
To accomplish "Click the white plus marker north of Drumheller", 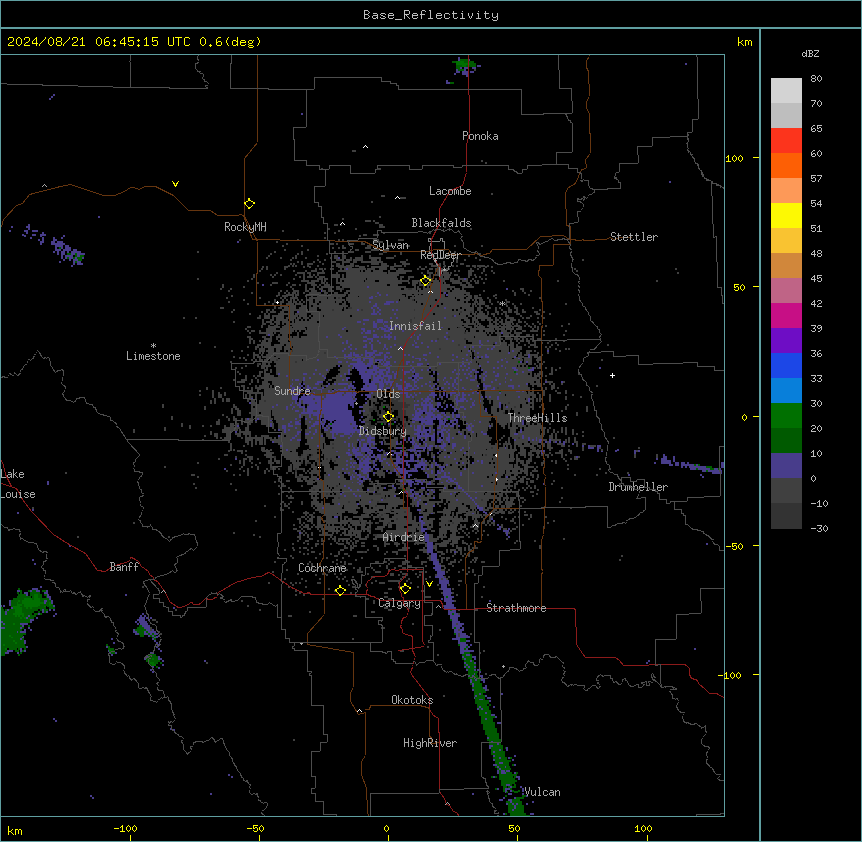I will pyautogui.click(x=612, y=375).
